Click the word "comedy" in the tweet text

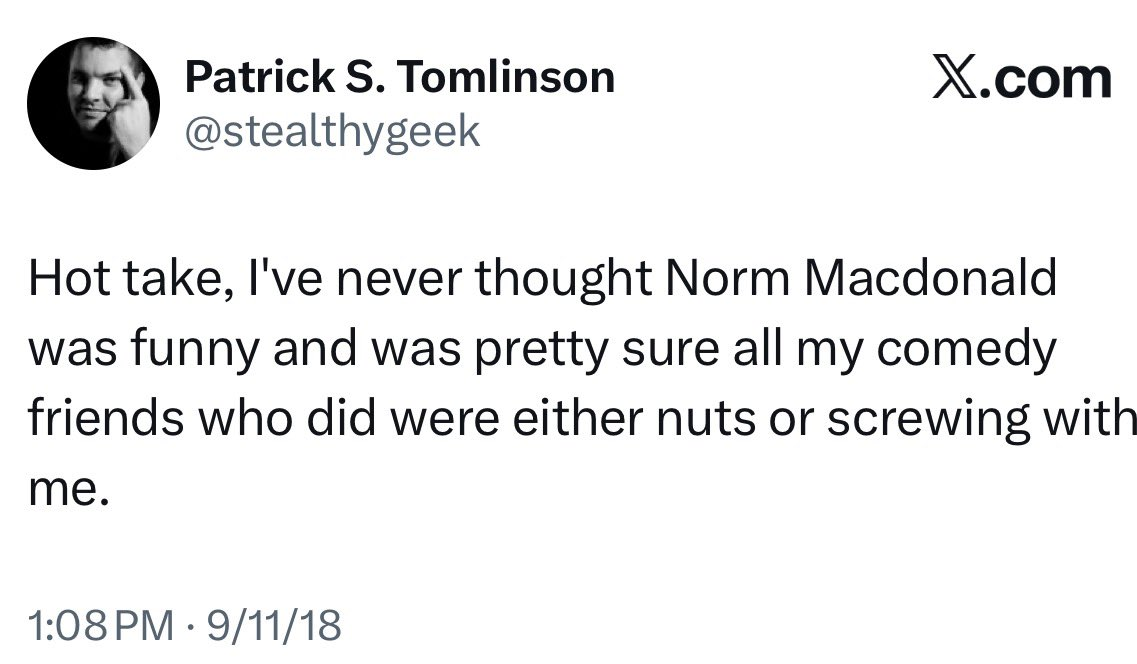coord(968,350)
